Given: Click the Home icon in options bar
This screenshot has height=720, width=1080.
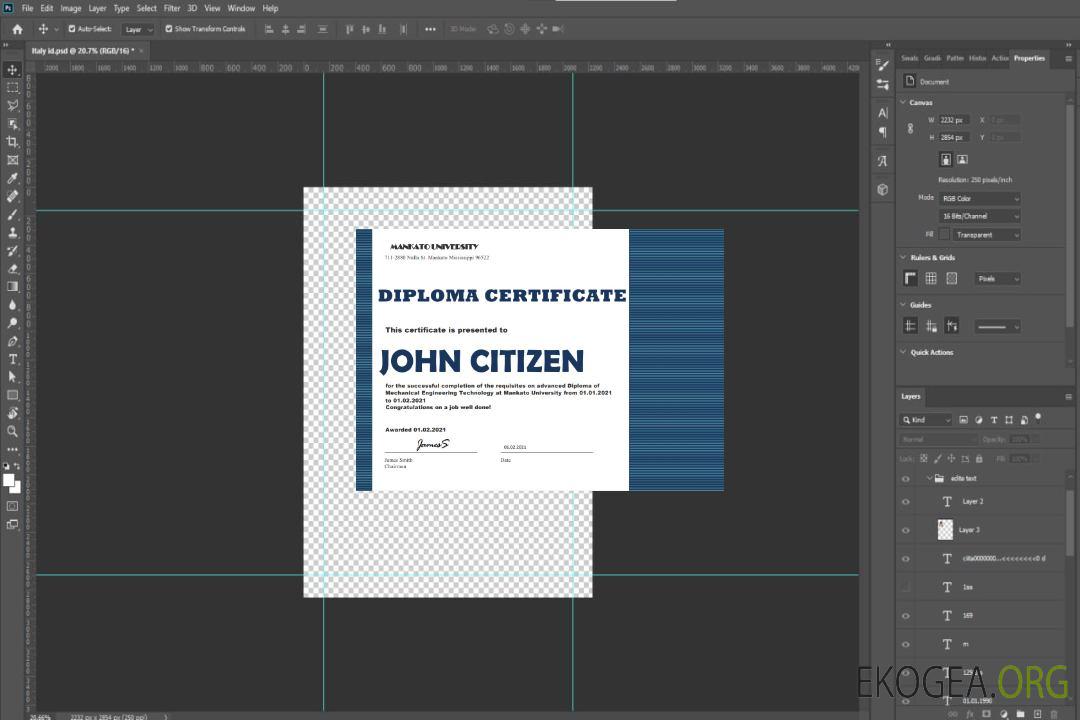Looking at the screenshot, I should pyautogui.click(x=17, y=29).
